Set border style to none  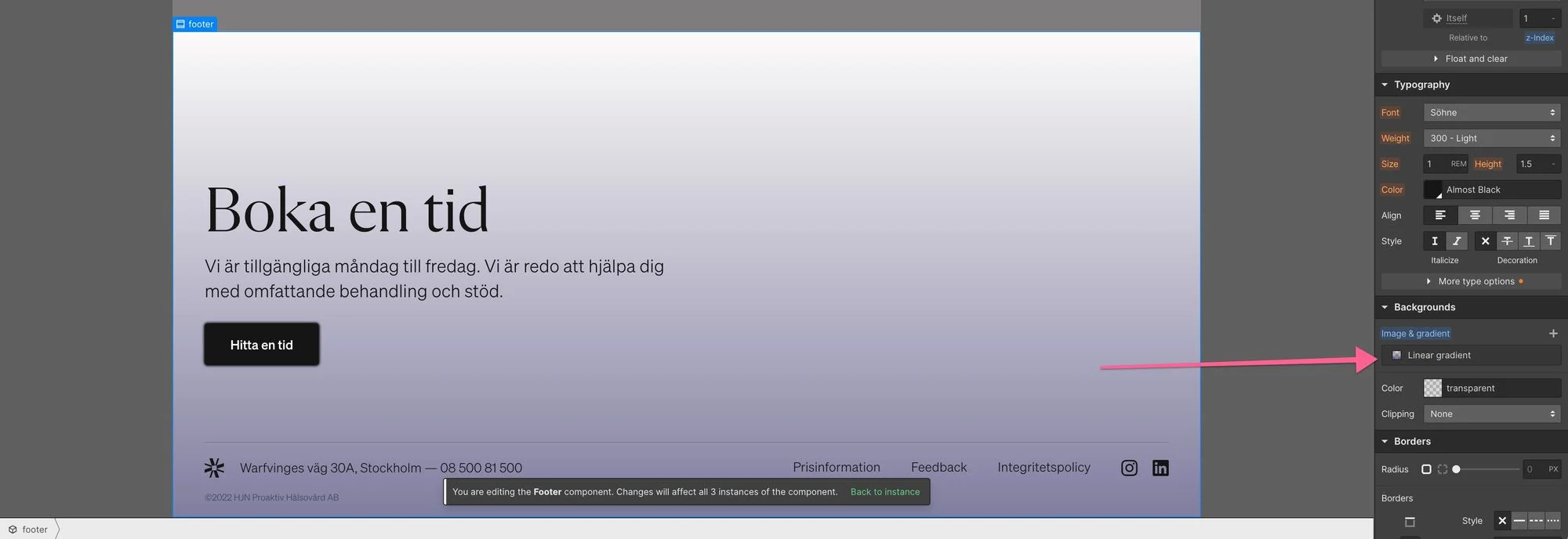[1502, 521]
